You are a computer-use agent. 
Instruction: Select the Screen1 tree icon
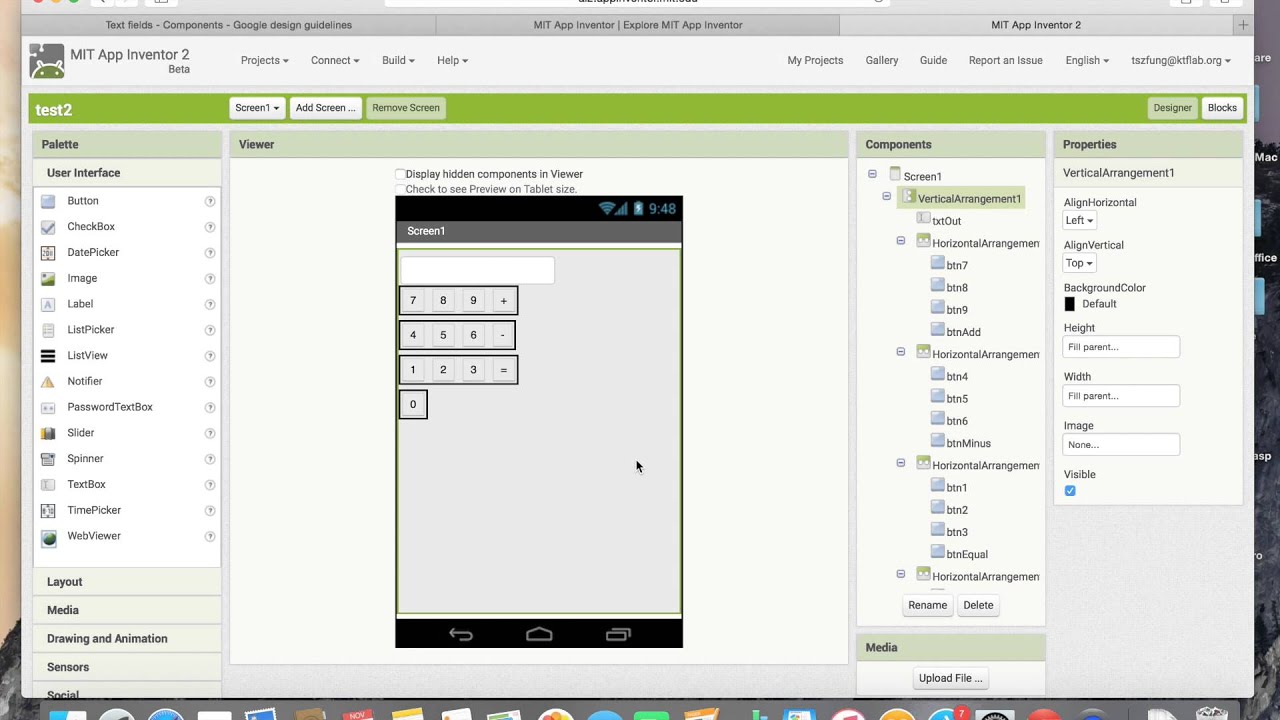895,175
